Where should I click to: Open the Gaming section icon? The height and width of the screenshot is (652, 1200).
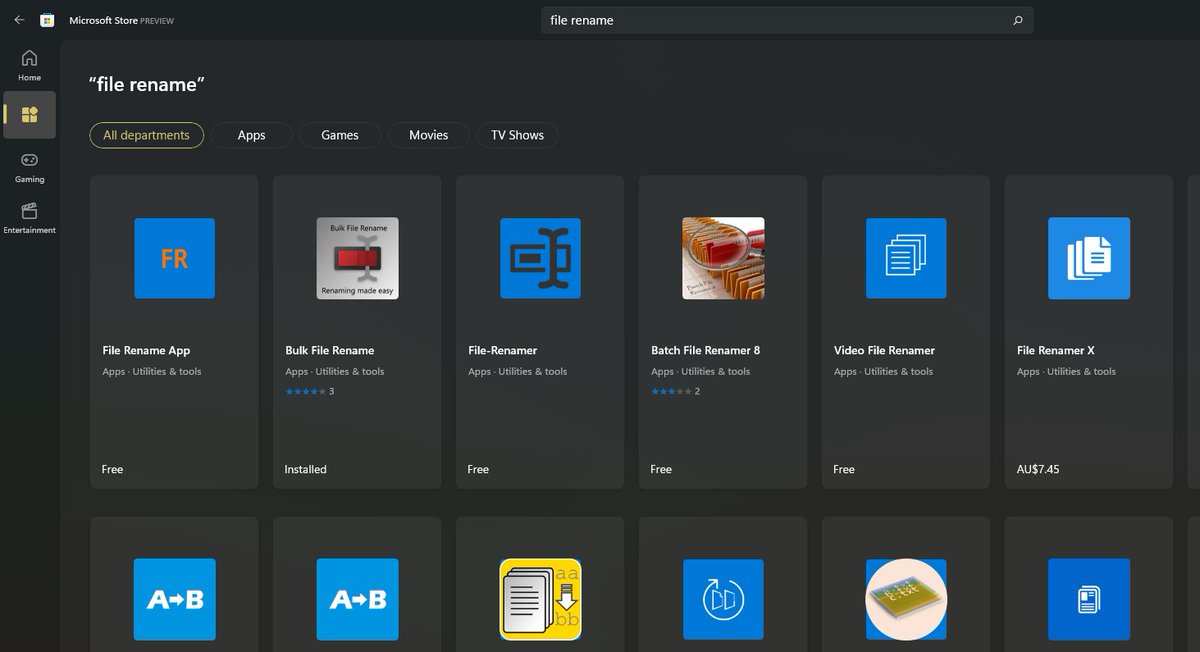click(x=29, y=163)
